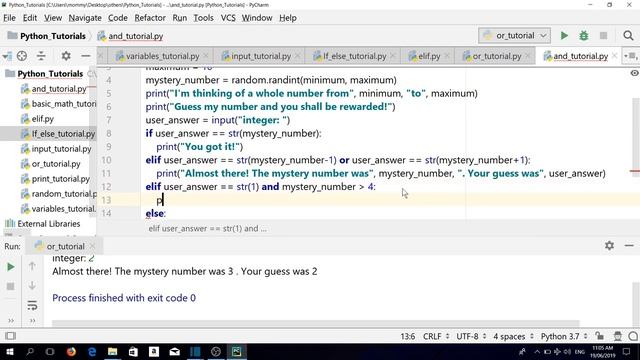Click the green Debug bug icon
The image size is (640, 360).
pyautogui.click(x=584, y=36)
